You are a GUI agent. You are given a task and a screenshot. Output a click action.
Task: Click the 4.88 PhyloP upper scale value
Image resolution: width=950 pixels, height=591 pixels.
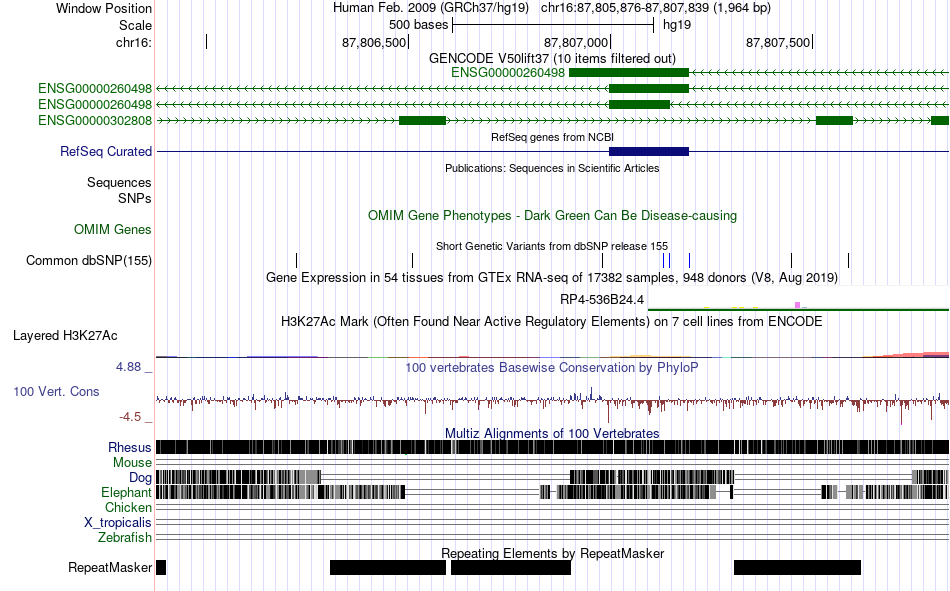tap(128, 367)
